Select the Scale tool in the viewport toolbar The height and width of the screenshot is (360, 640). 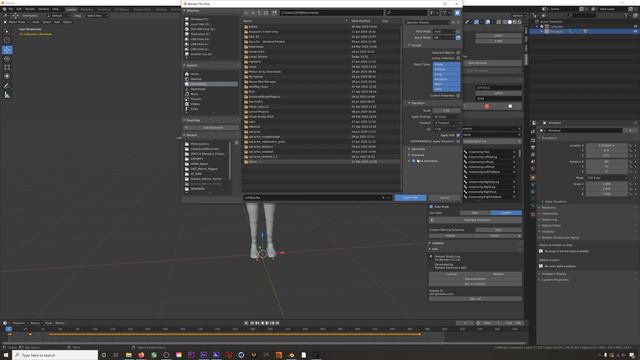[7, 67]
